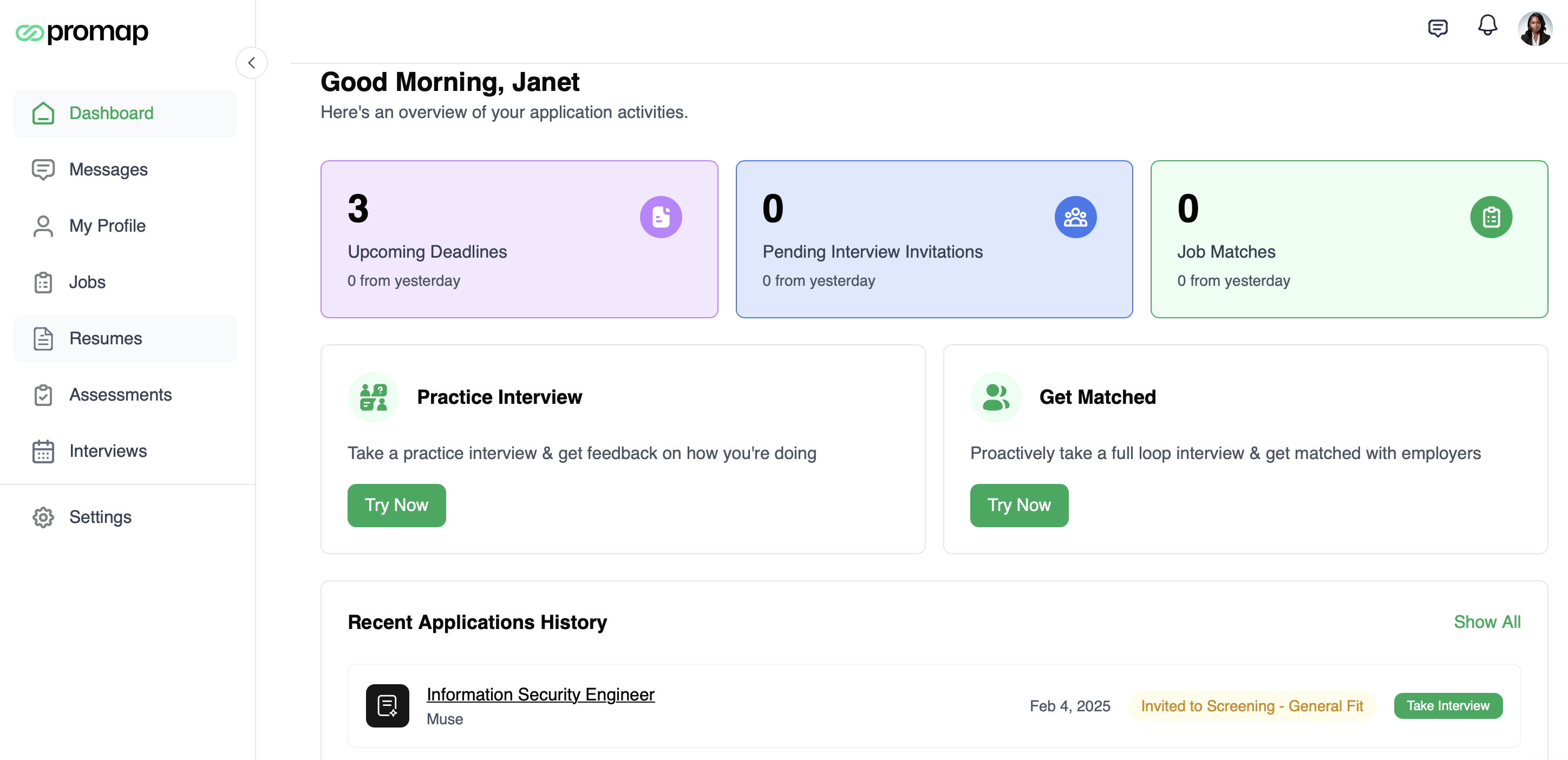
Task: Open Information Security Engineer job link
Action: [x=540, y=695]
